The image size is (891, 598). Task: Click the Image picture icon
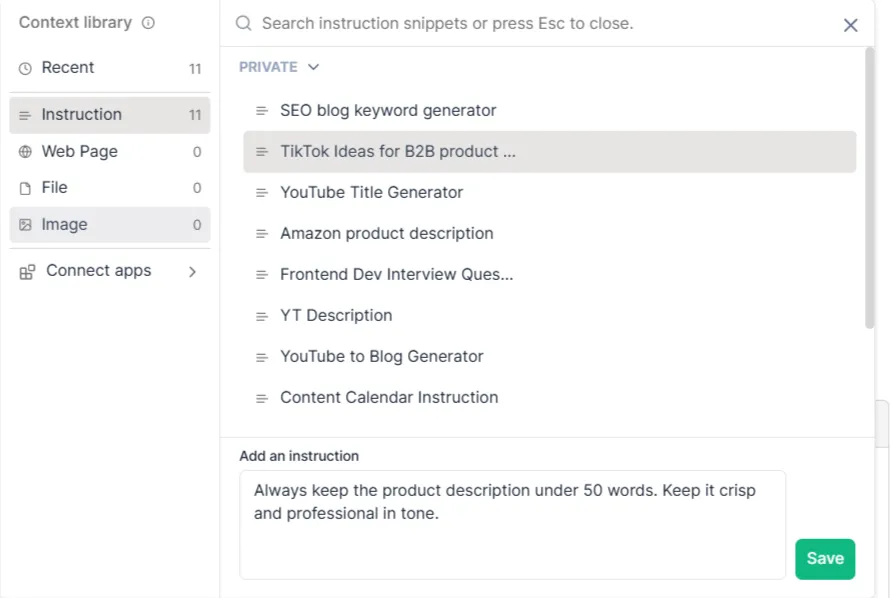coord(26,225)
